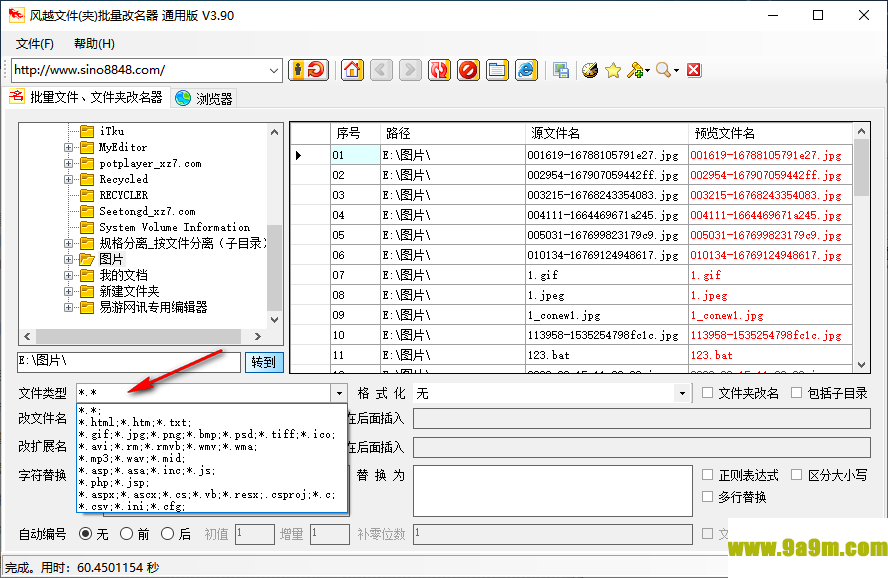Viewport: 888px width, 578px height.
Task: Click the open 图片 folder icon
Action: coord(87,259)
